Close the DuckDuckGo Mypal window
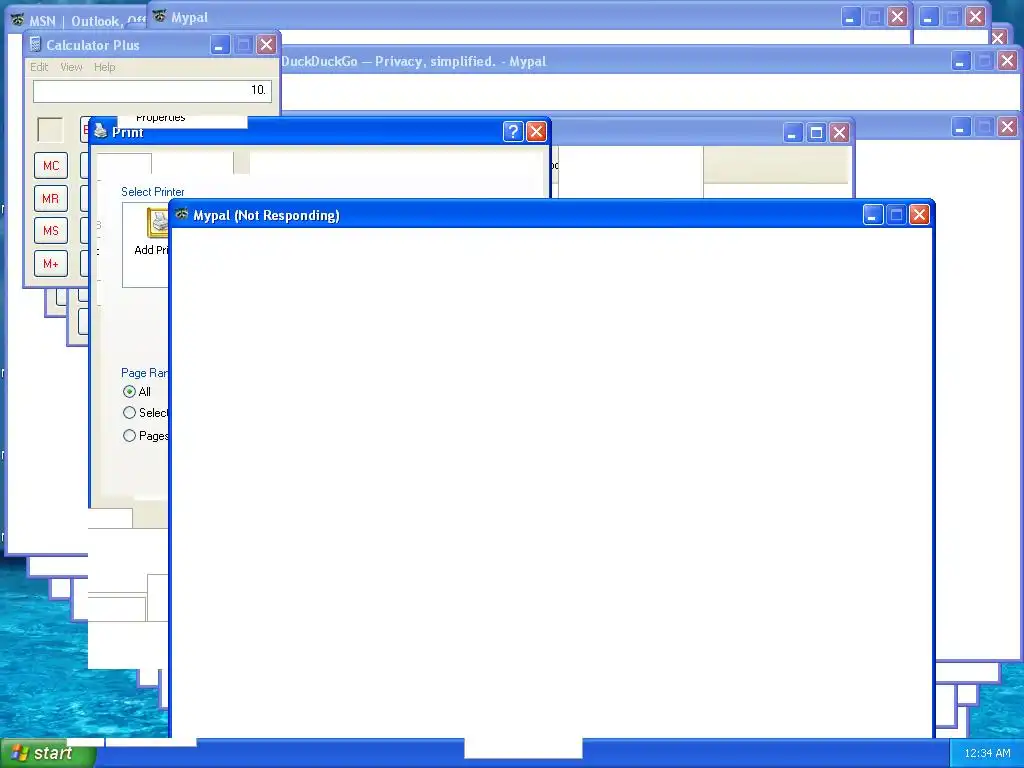1024x768 pixels. [1008, 61]
